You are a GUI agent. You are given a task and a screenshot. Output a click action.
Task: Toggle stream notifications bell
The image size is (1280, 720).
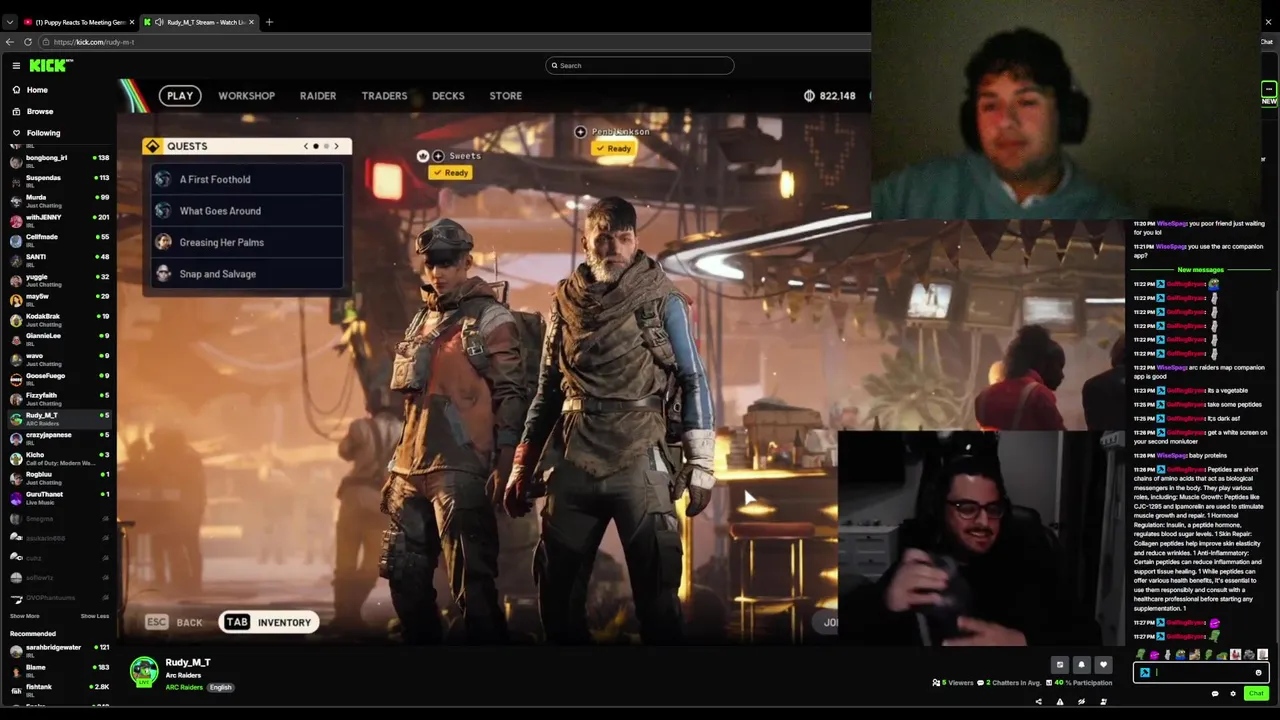click(1081, 665)
